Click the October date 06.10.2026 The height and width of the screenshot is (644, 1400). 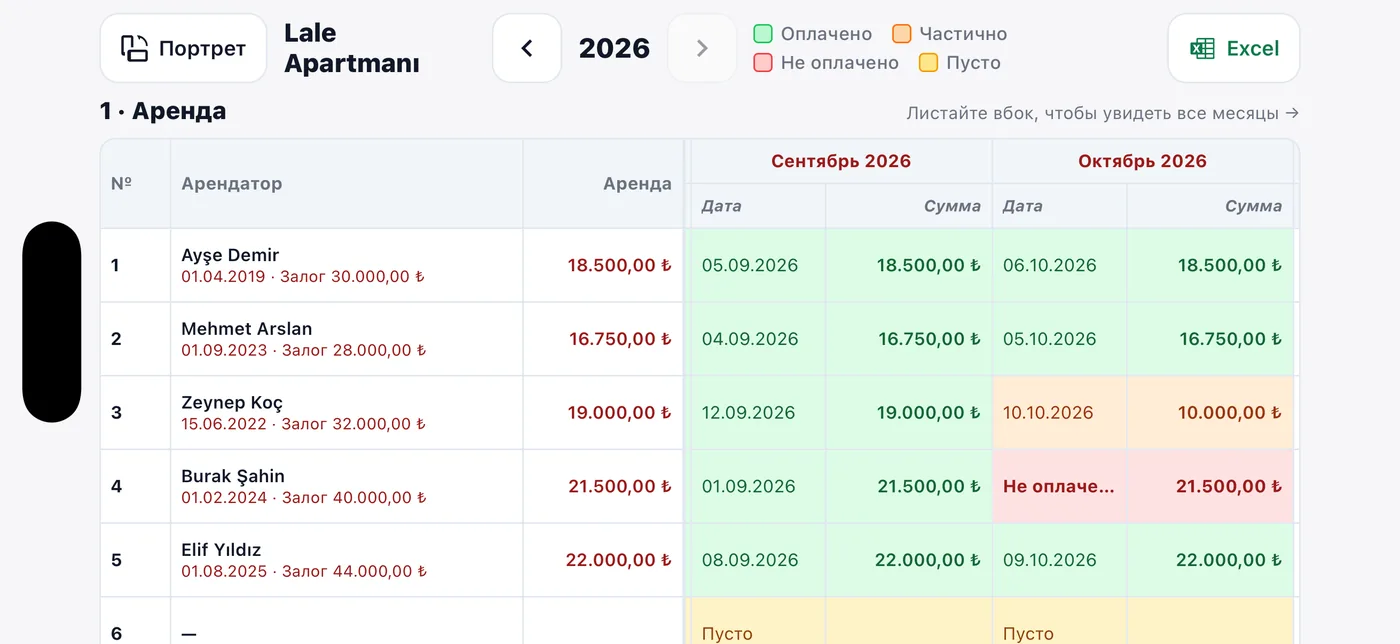tap(1050, 265)
